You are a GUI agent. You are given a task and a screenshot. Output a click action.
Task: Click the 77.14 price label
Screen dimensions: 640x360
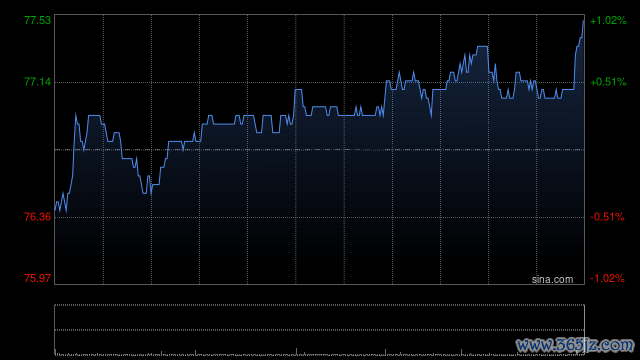pos(38,82)
